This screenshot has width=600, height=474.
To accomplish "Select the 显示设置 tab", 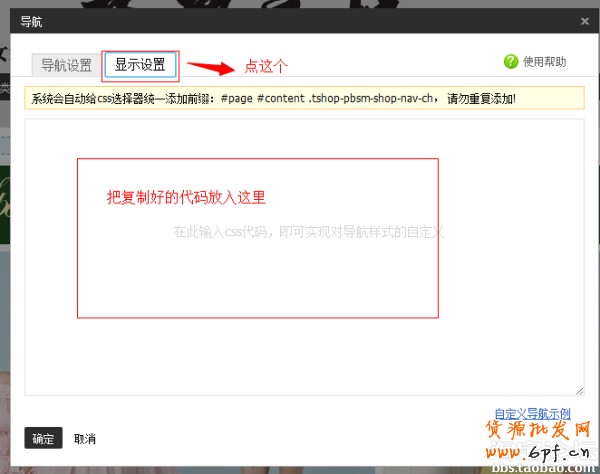I will 140,65.
